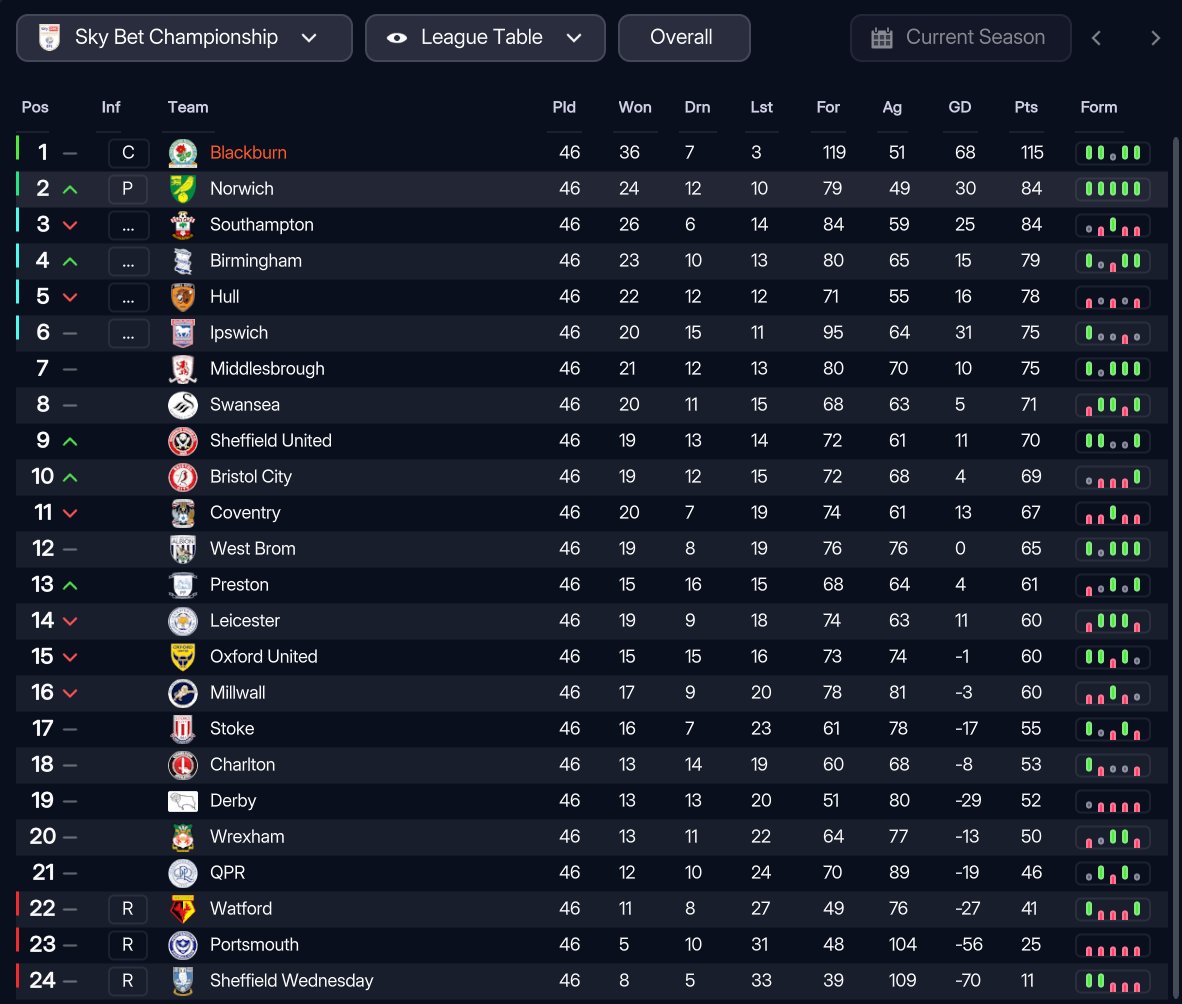Click the Millwall club crest
Viewport: 1182px width, 1004px height.
pyautogui.click(x=182, y=693)
